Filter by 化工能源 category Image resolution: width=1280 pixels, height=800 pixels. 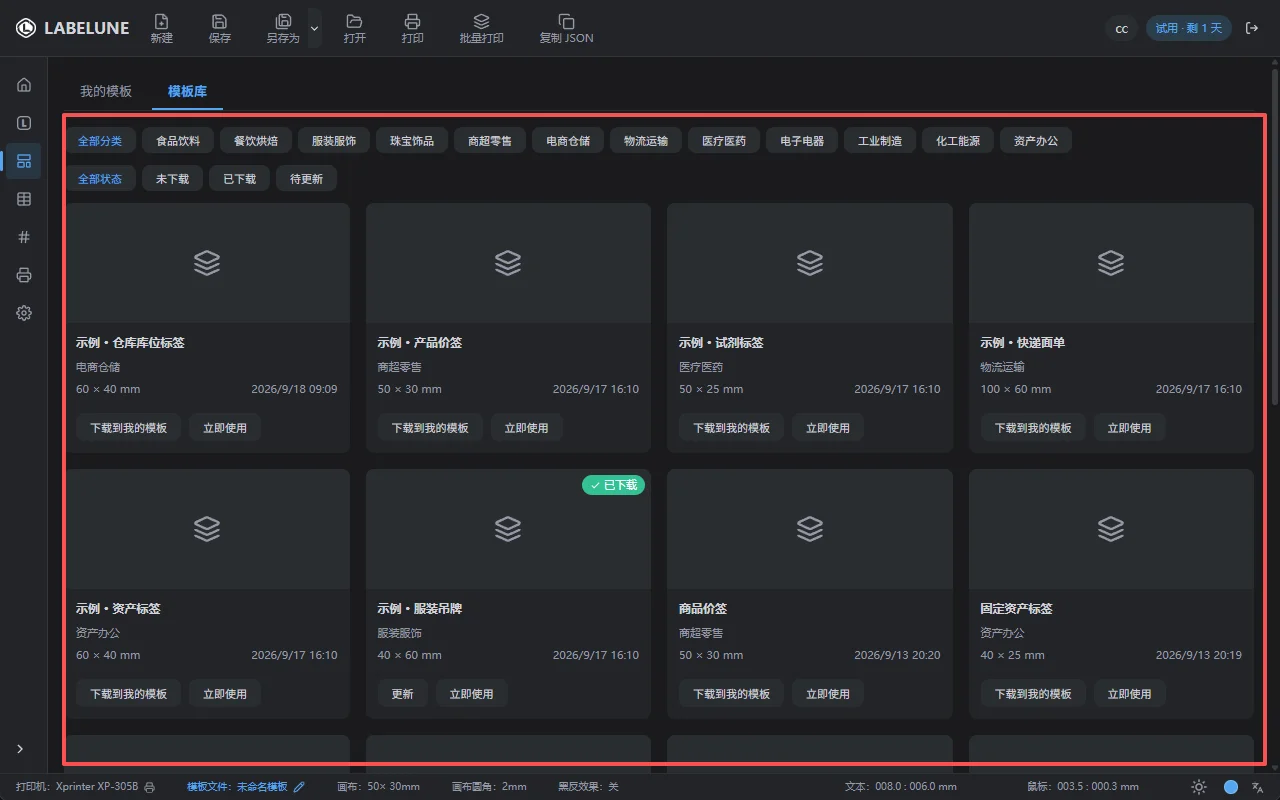point(958,141)
